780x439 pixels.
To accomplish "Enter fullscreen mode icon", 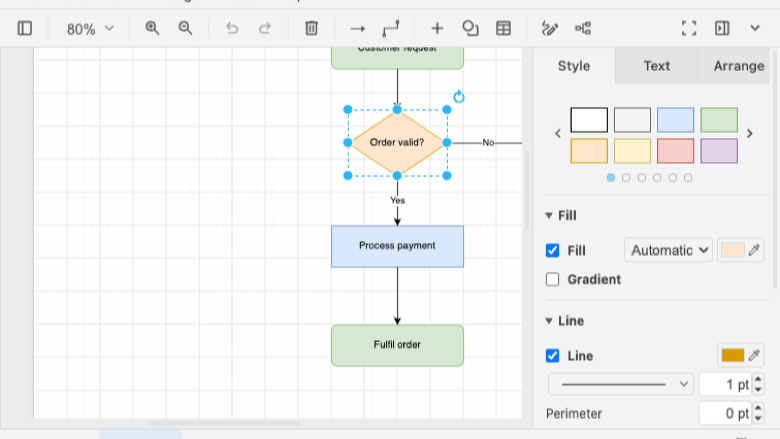I will point(689,28).
